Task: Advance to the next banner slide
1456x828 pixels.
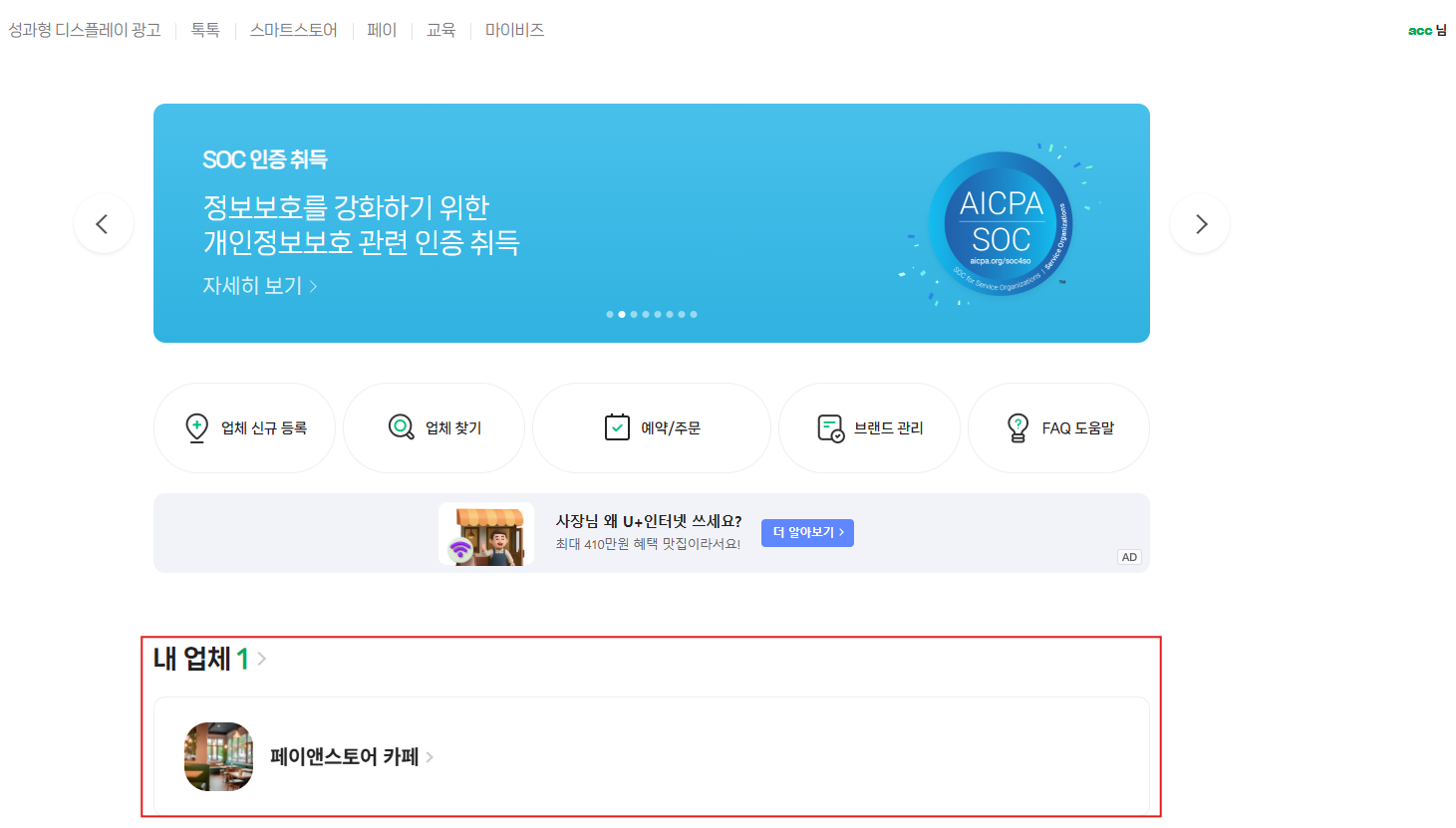Action: (1200, 223)
